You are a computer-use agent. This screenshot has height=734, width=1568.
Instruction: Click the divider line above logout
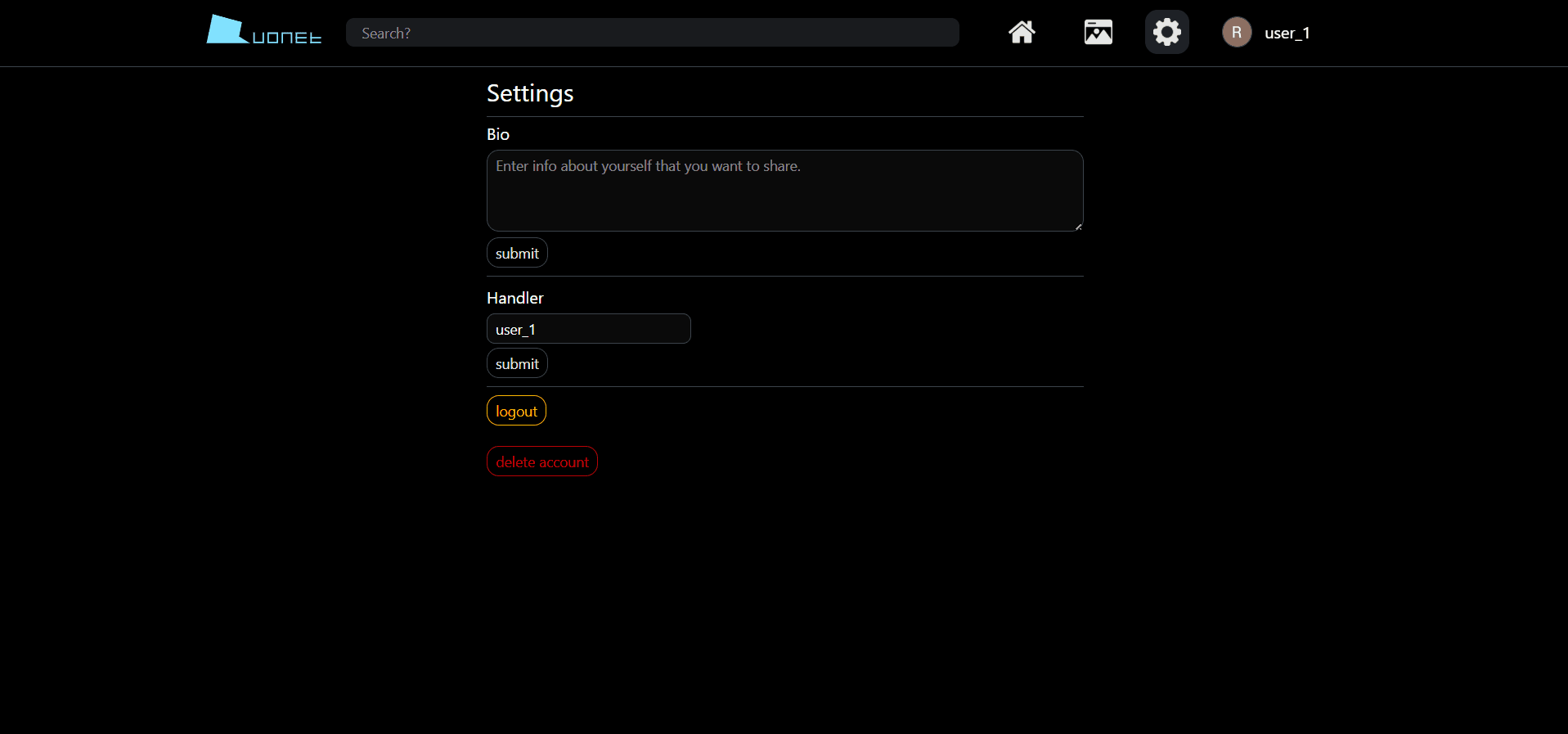point(784,386)
